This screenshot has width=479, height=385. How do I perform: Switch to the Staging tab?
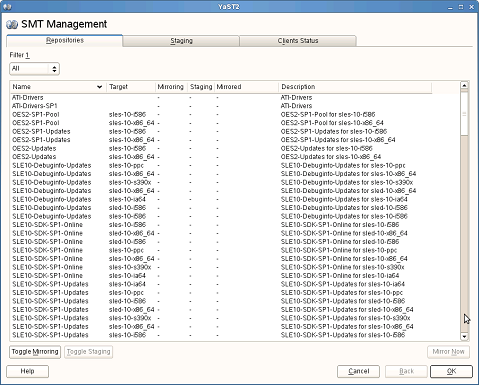(x=181, y=41)
